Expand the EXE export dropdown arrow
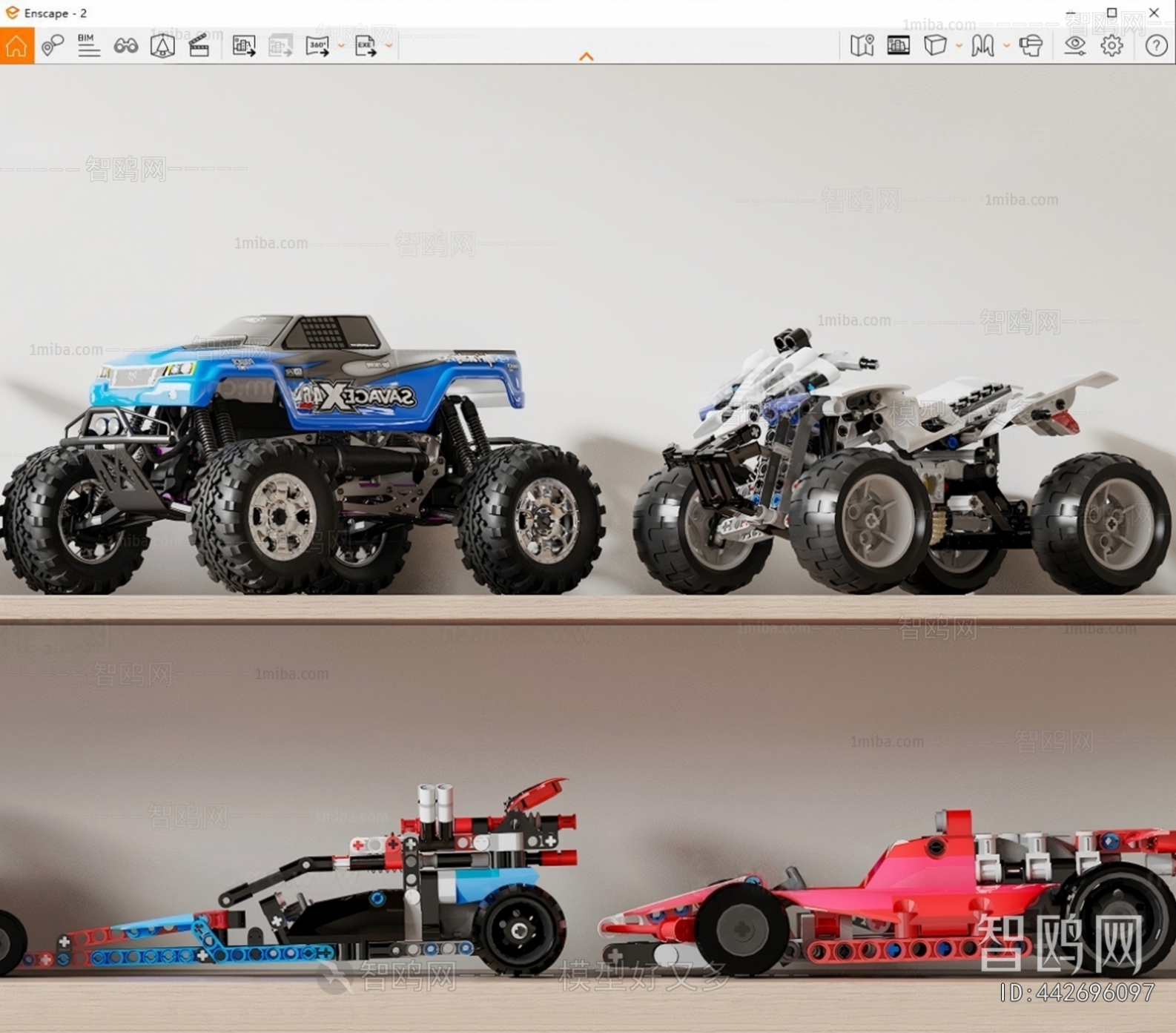 tap(389, 46)
